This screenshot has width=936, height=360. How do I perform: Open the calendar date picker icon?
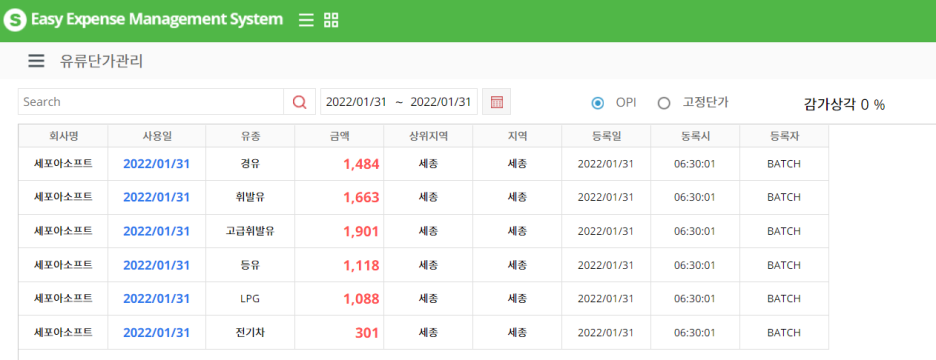497,101
